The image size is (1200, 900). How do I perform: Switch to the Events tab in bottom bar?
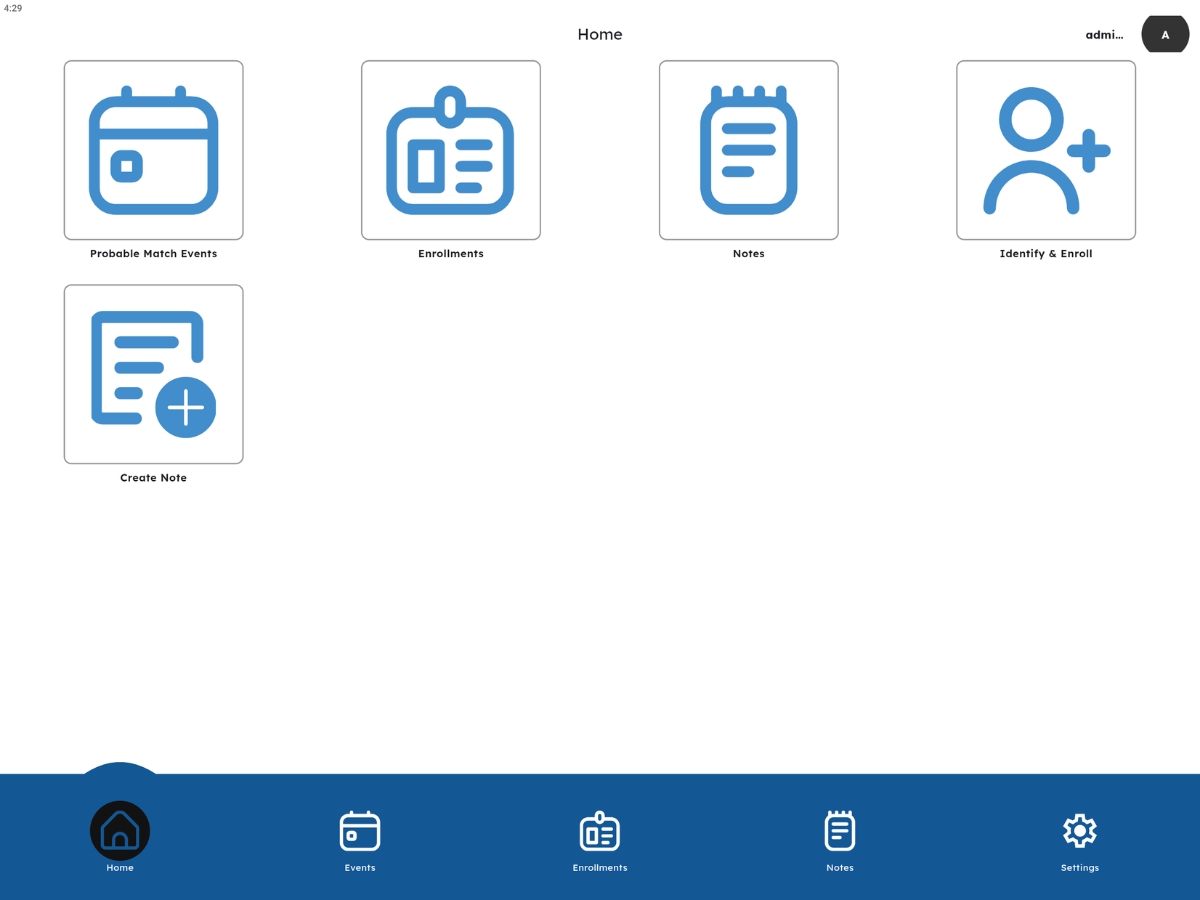(x=360, y=840)
